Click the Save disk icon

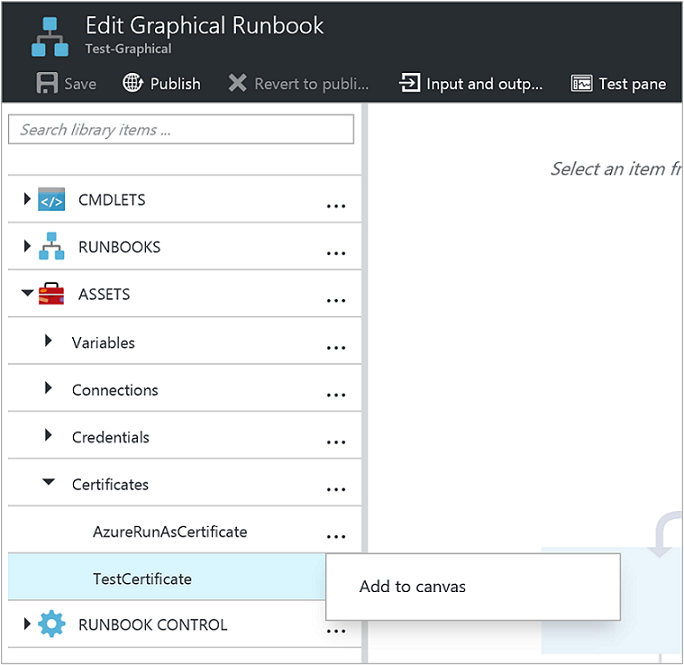point(47,83)
